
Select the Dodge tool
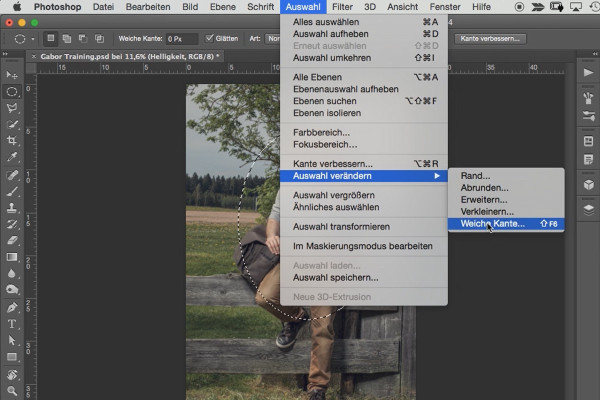(12, 289)
